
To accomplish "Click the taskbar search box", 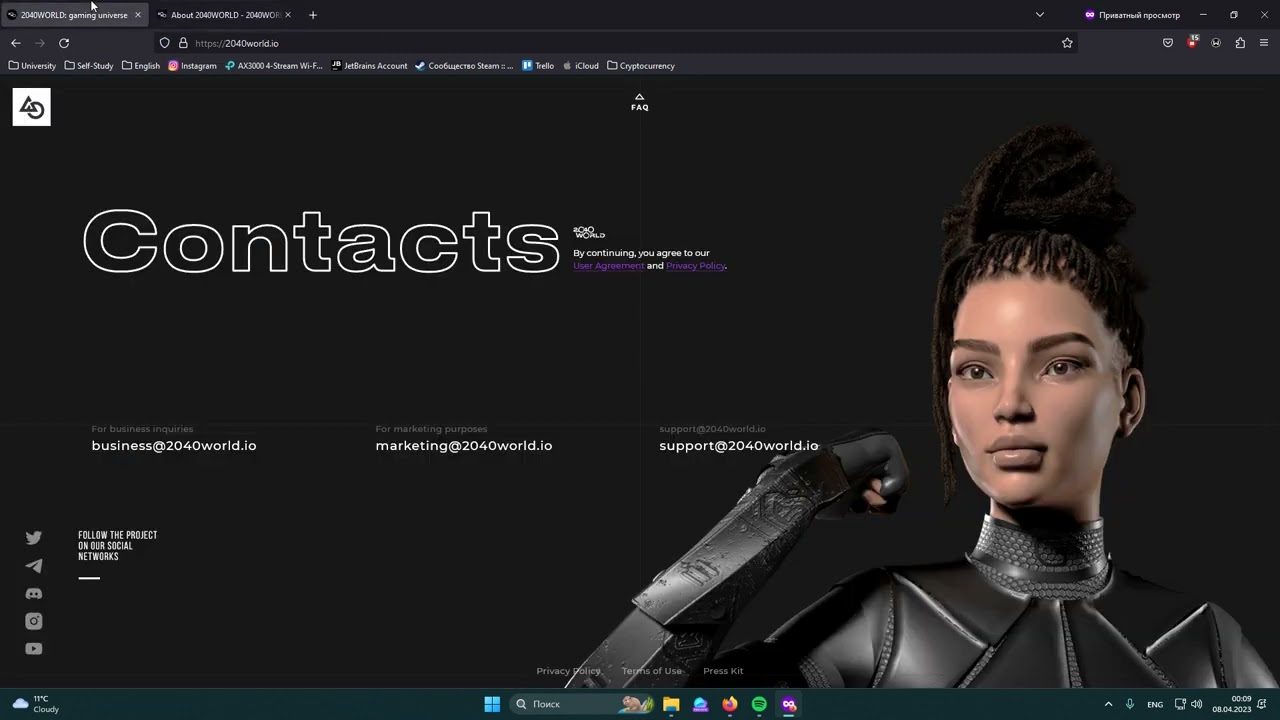I will tap(583, 704).
